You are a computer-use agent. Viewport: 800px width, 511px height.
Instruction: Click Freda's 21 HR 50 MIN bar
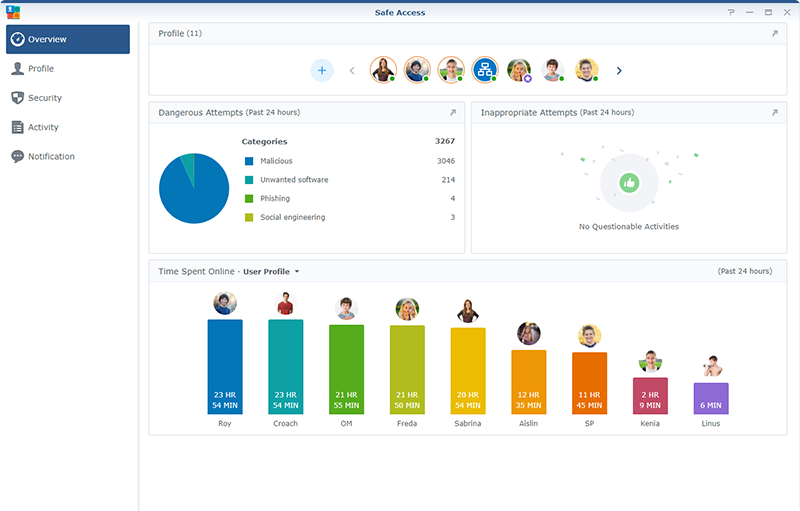[x=407, y=370]
